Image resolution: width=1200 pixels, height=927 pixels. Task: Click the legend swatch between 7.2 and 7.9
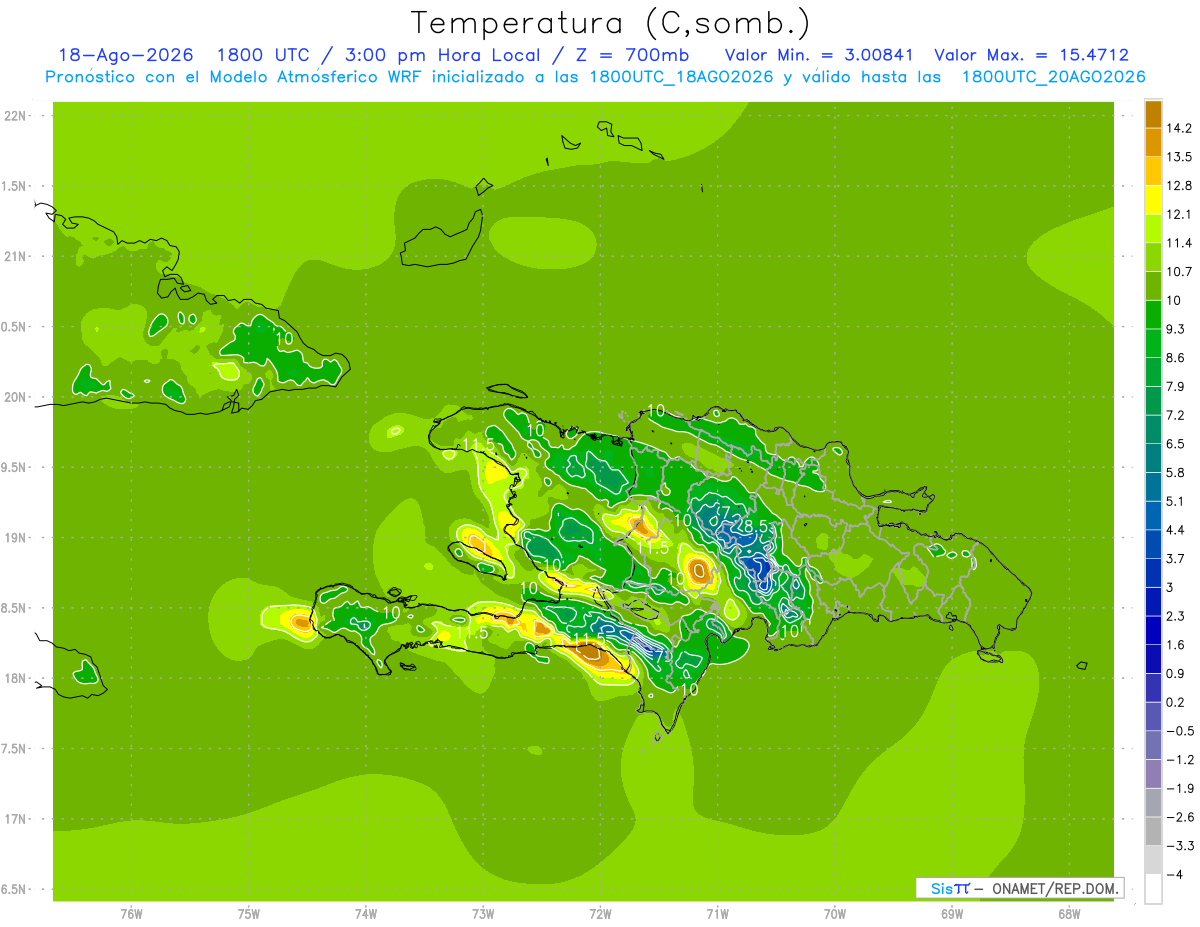pos(1153,400)
